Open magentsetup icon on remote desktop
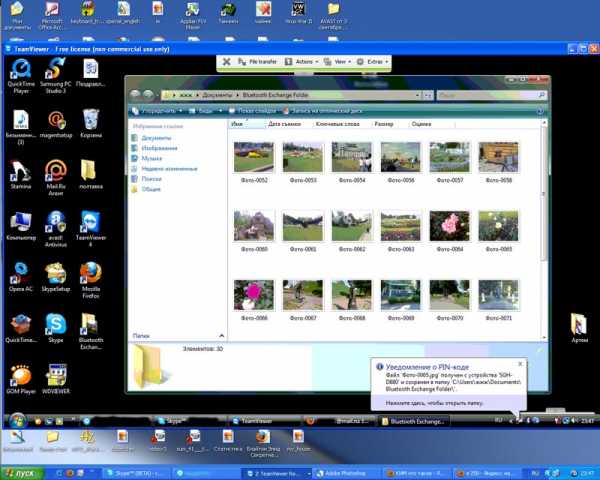600x480 pixels. pyautogui.click(x=56, y=123)
